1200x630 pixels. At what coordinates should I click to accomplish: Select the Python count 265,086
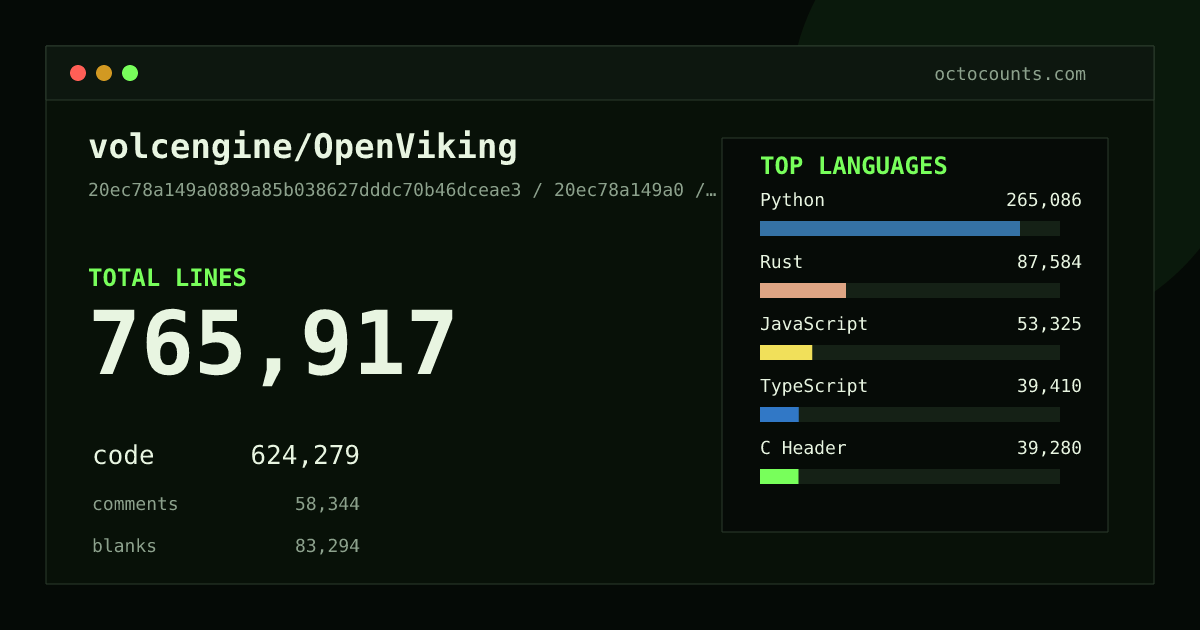tap(1044, 200)
